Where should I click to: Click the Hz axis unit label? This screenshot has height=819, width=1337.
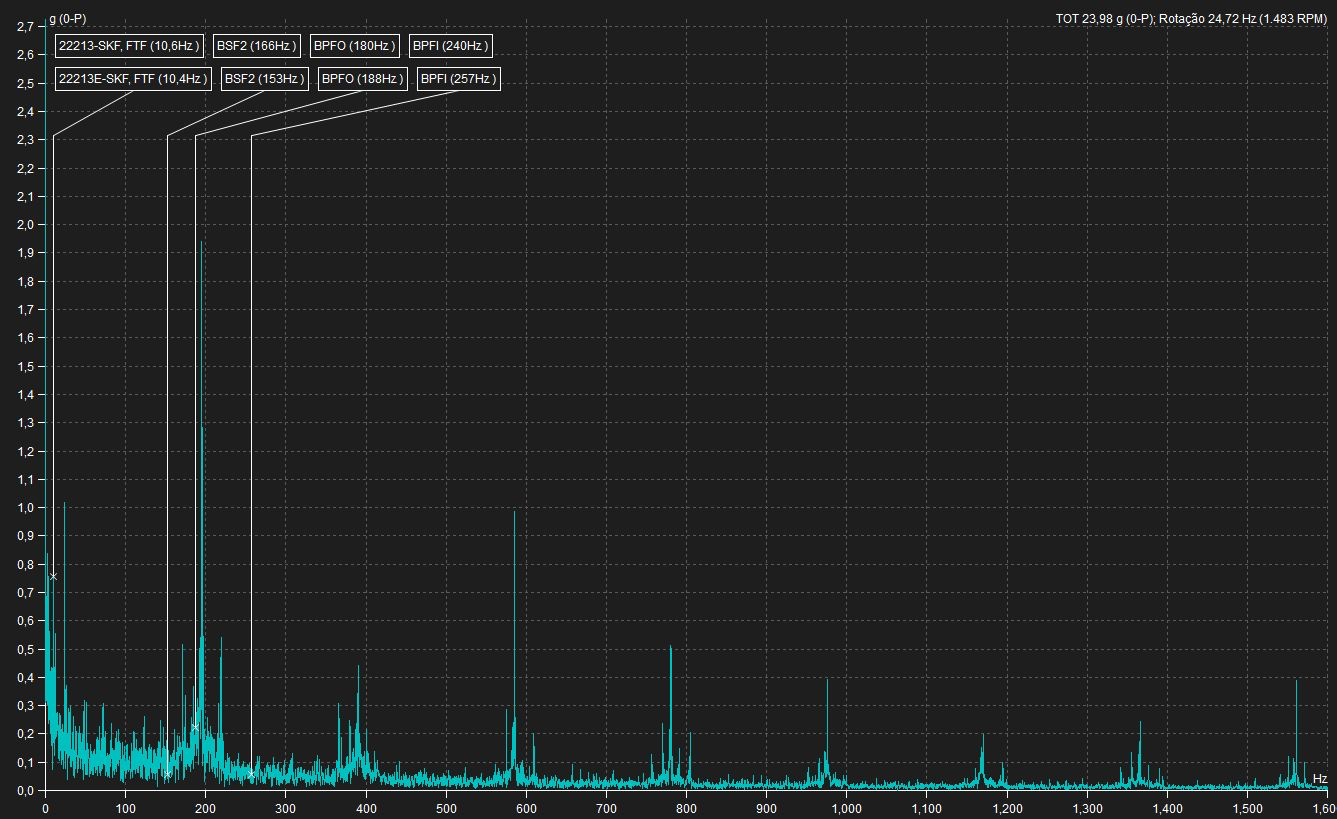1319,778
